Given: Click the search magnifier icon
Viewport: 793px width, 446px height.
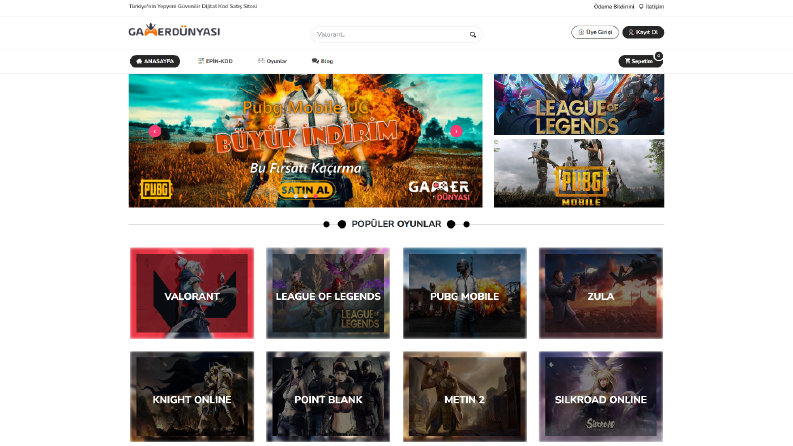Looking at the screenshot, I should click(473, 35).
